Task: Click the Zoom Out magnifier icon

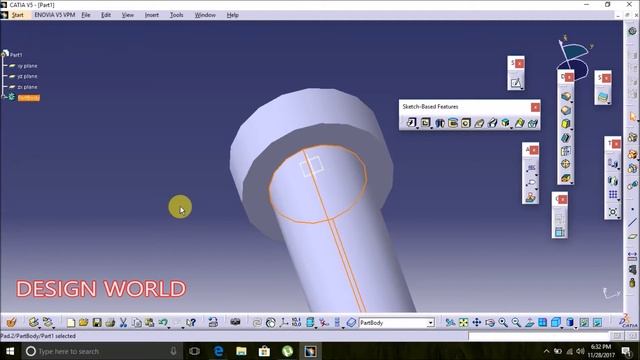Action: (x=516, y=322)
